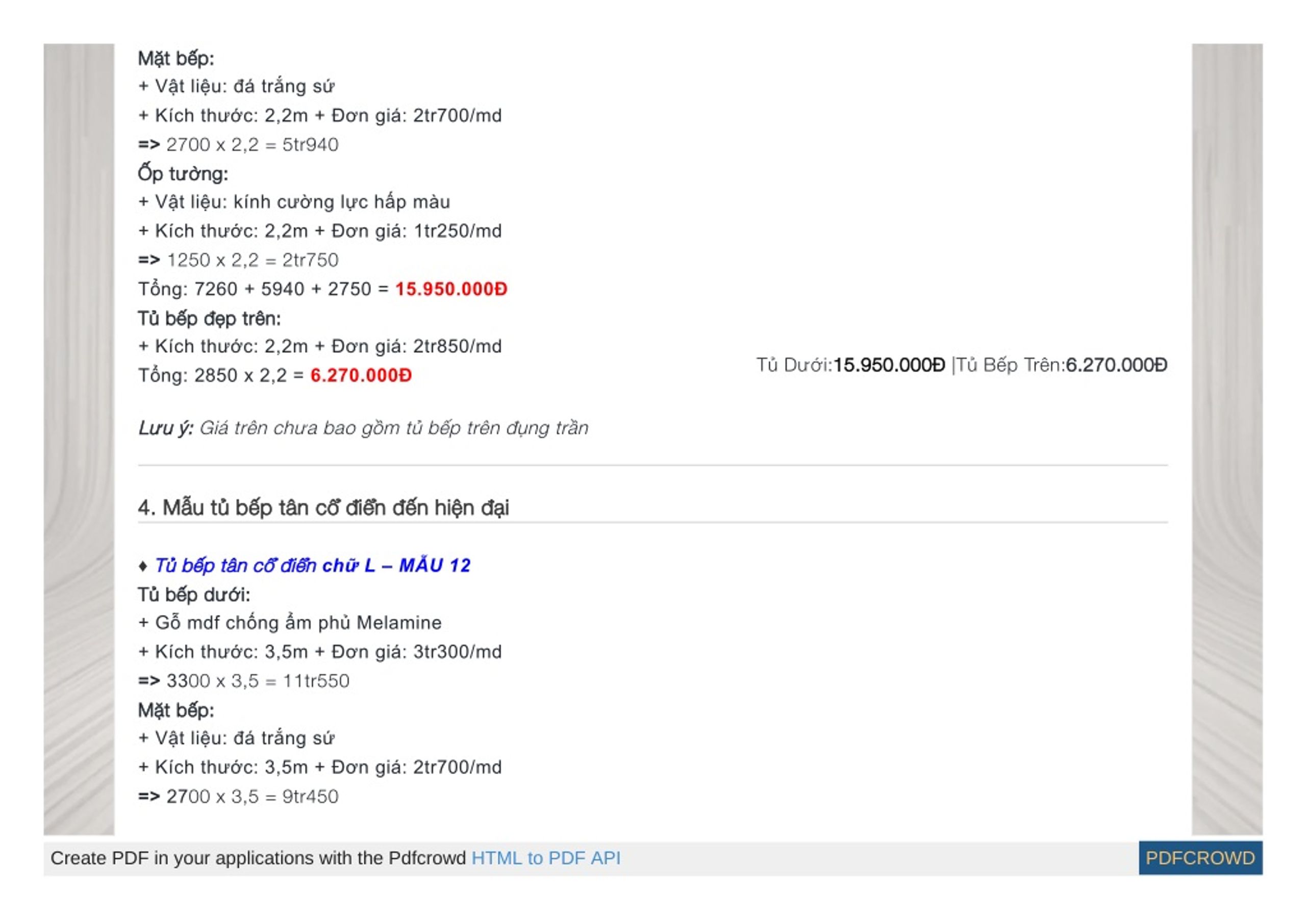Click the kính cường lực hấp màu material line
1306x924 pixels.
(294, 202)
